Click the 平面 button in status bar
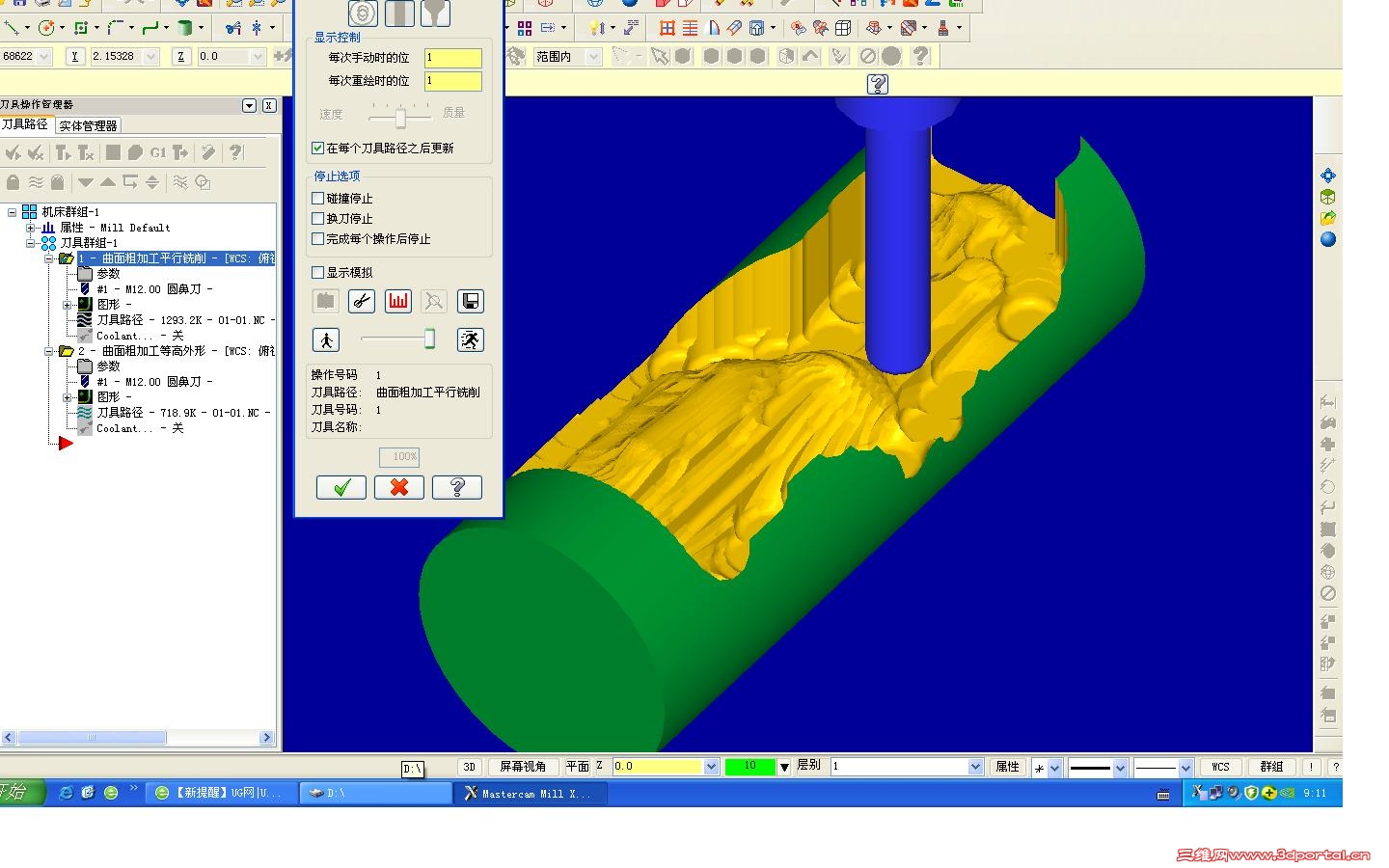This screenshot has width=1389, height=868. (577, 767)
